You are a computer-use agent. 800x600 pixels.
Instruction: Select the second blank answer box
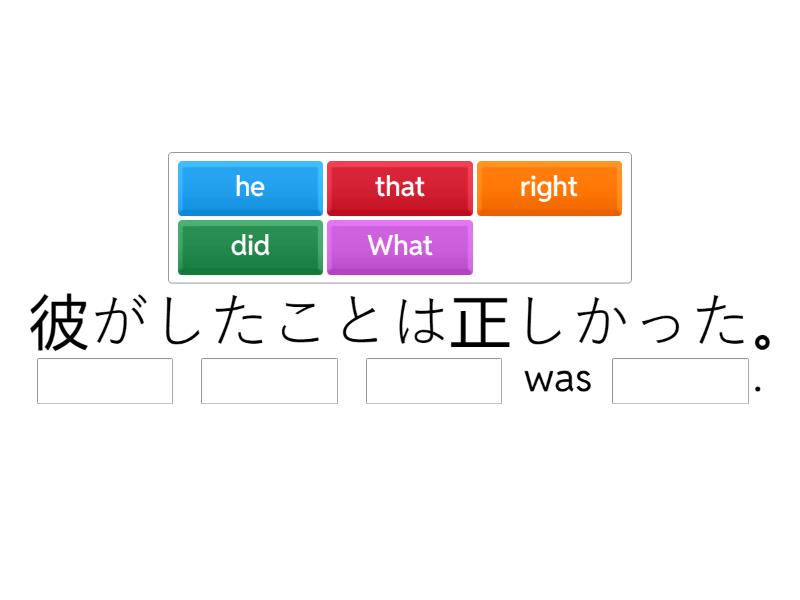(x=269, y=380)
